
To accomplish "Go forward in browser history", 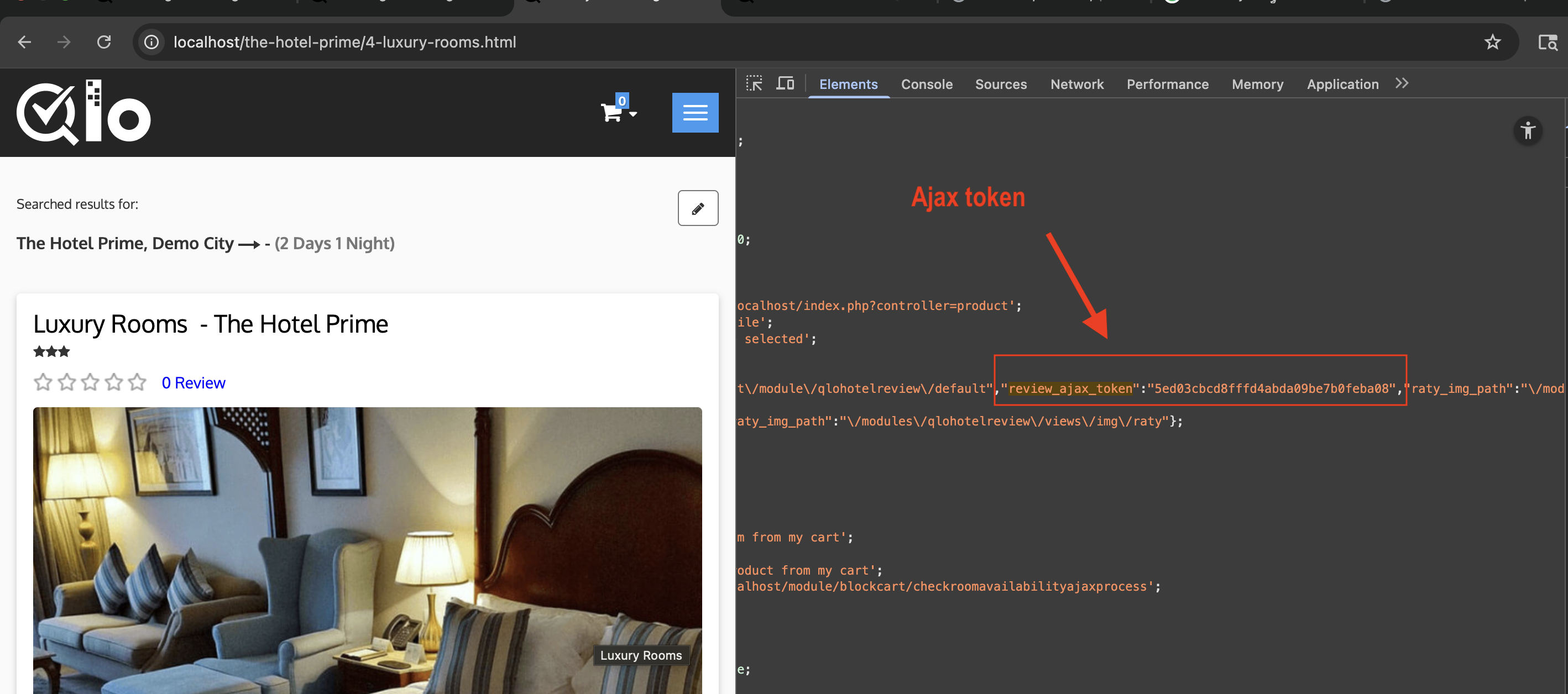I will click(x=64, y=42).
